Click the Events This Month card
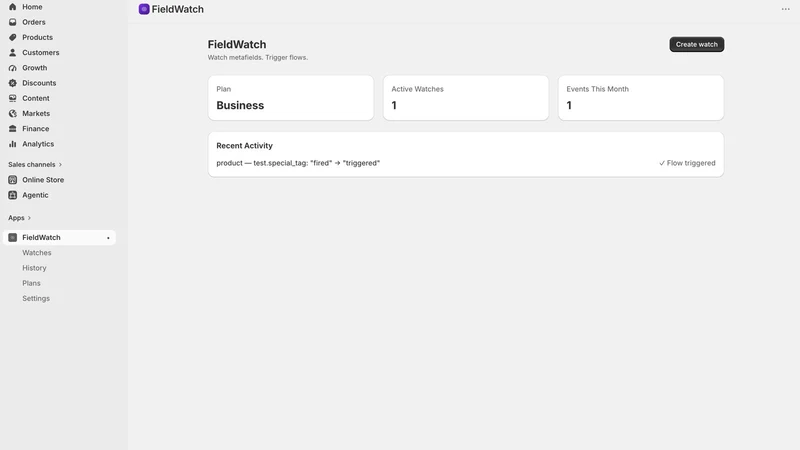 pos(641,98)
